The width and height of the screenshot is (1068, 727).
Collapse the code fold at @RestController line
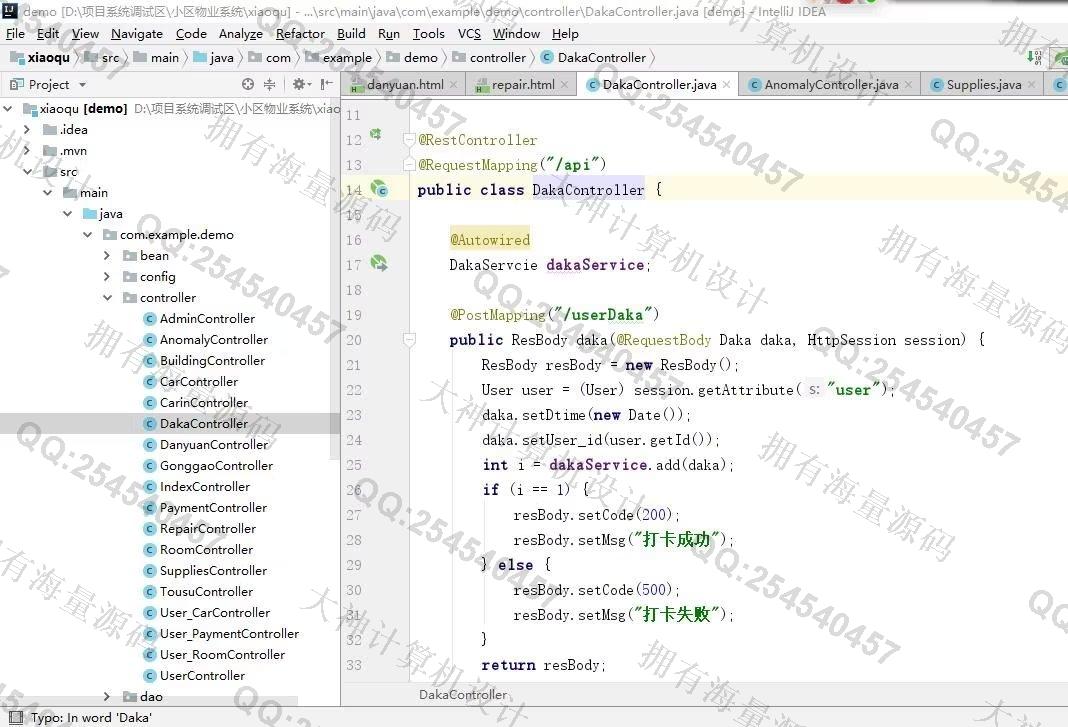409,140
